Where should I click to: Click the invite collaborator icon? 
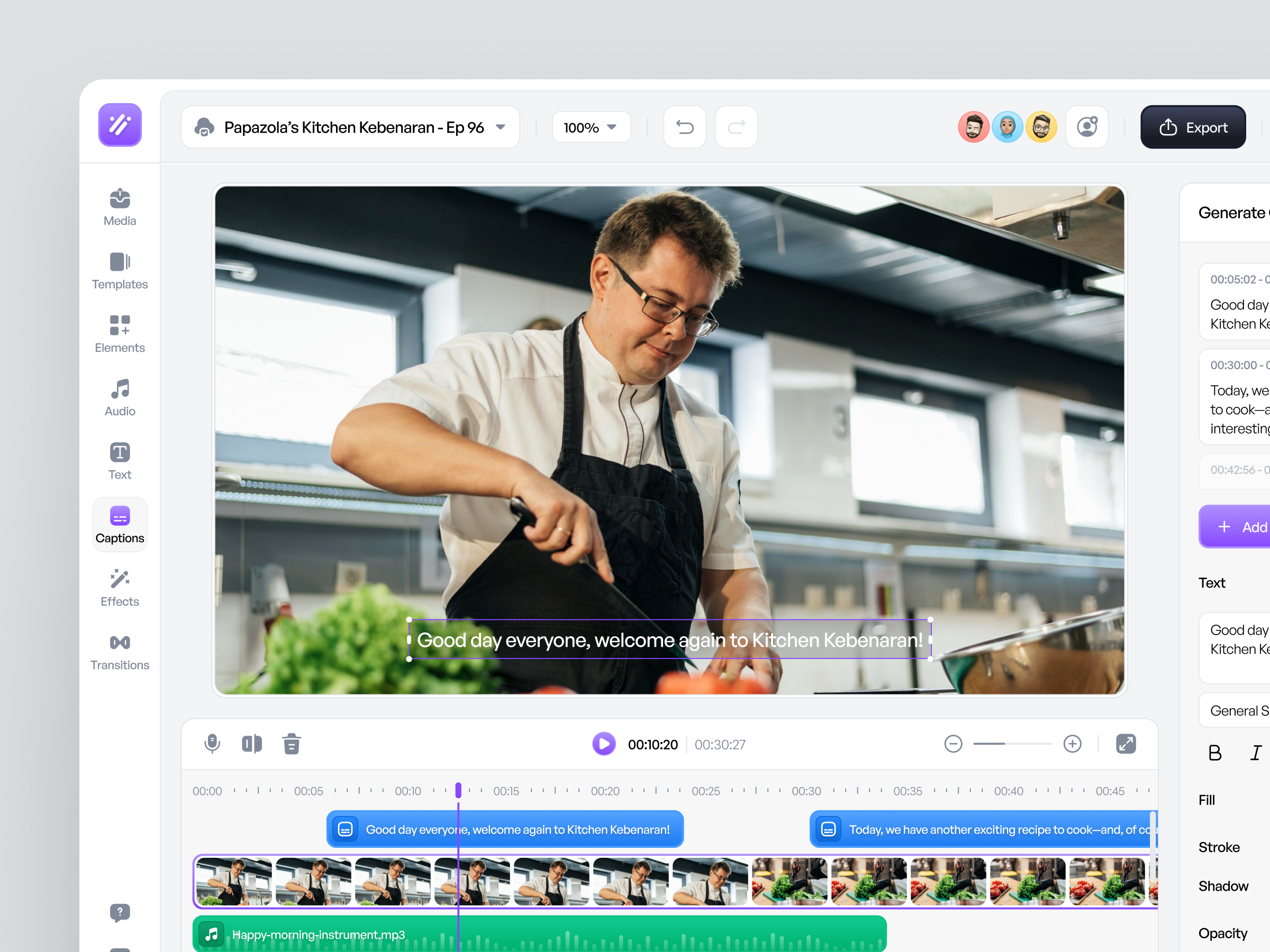tap(1087, 127)
